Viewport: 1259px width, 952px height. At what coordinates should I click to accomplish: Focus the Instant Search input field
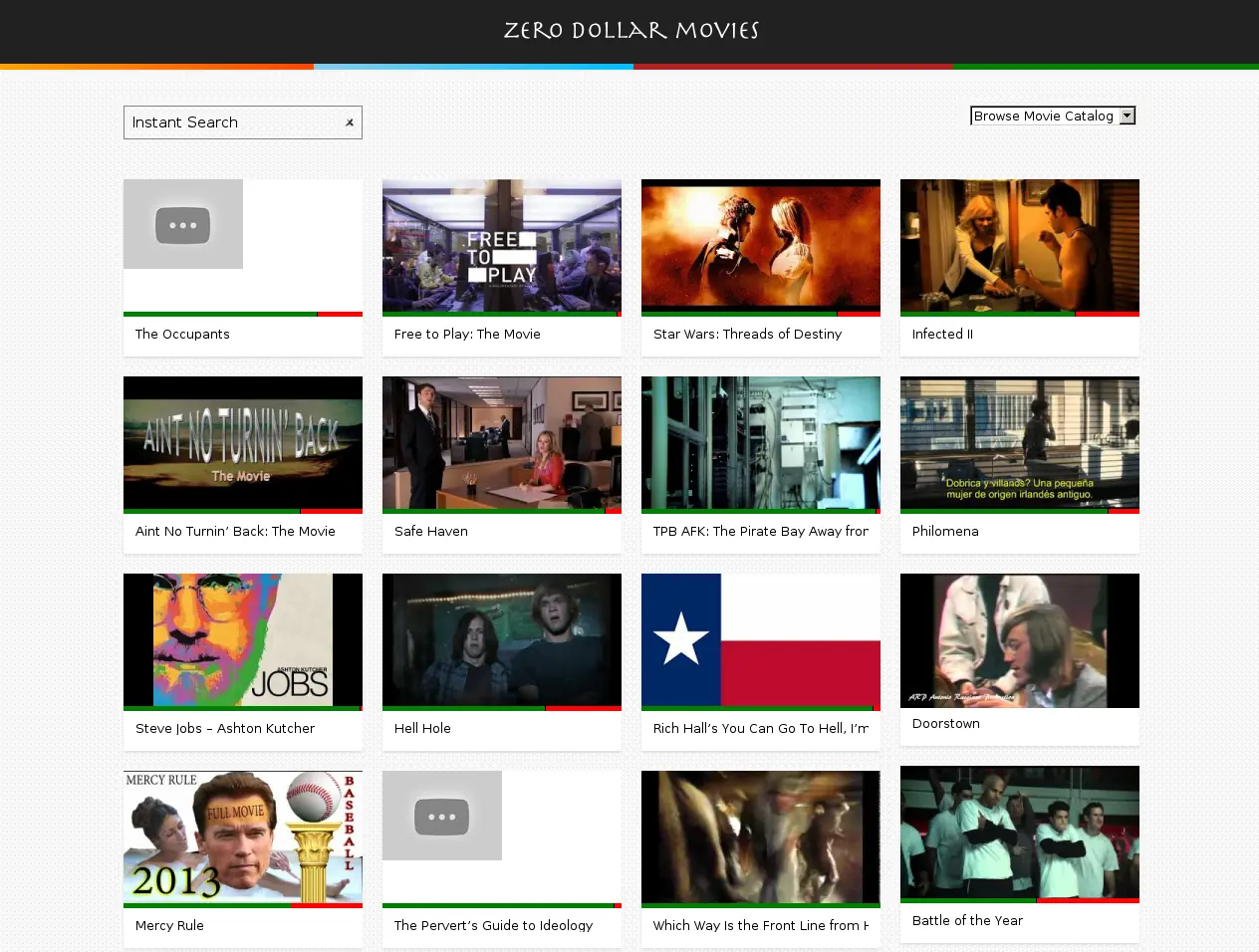[x=243, y=122]
